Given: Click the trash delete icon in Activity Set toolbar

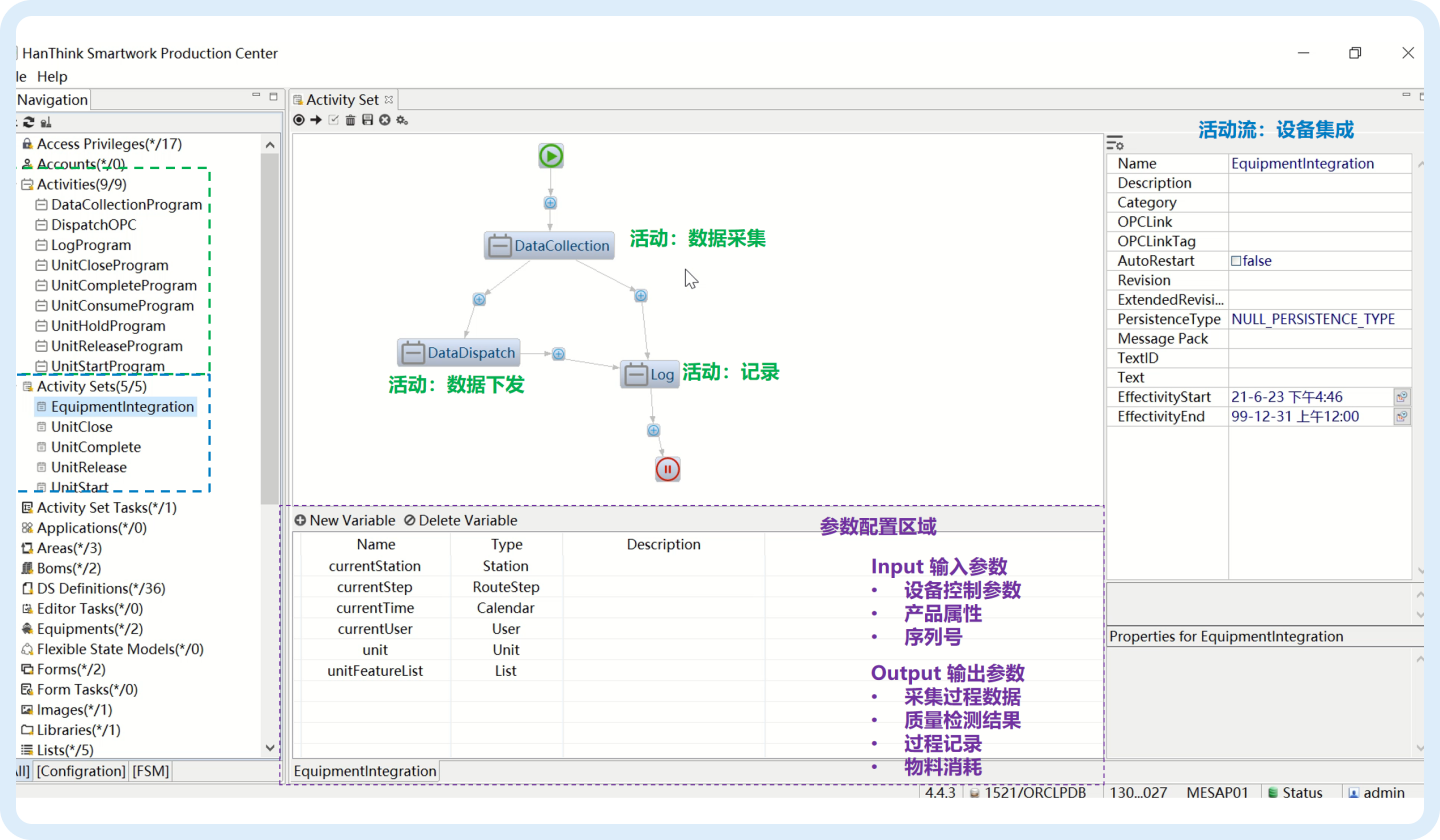Looking at the screenshot, I should point(350,120).
